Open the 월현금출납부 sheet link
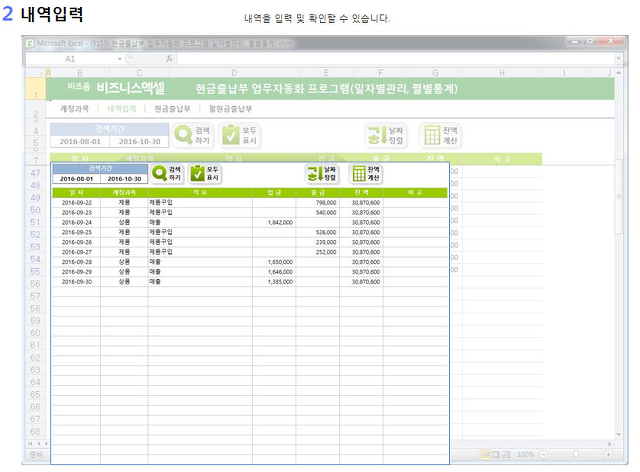The image size is (640, 472). 230,109
